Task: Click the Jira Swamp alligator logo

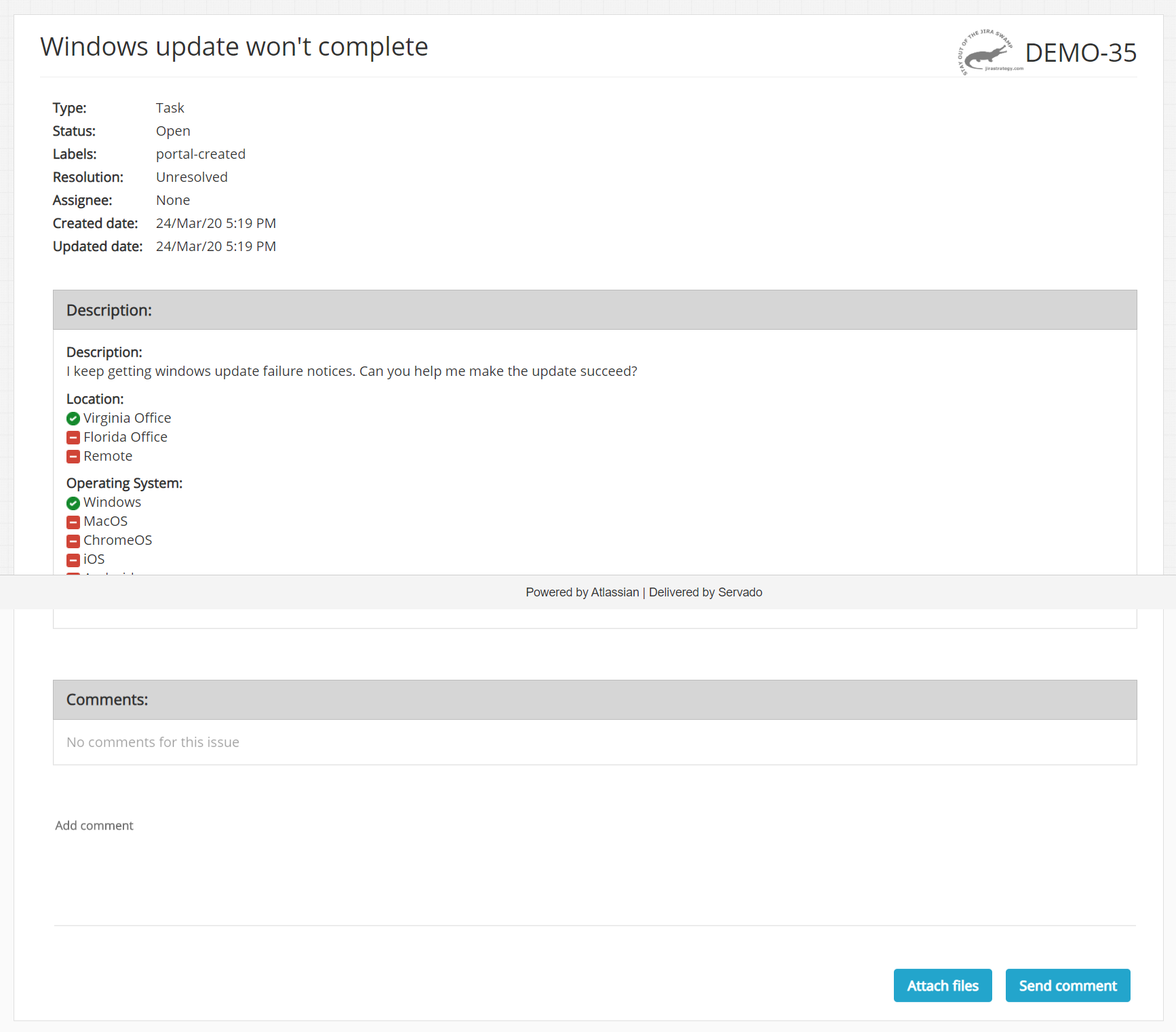Action: tap(987, 53)
